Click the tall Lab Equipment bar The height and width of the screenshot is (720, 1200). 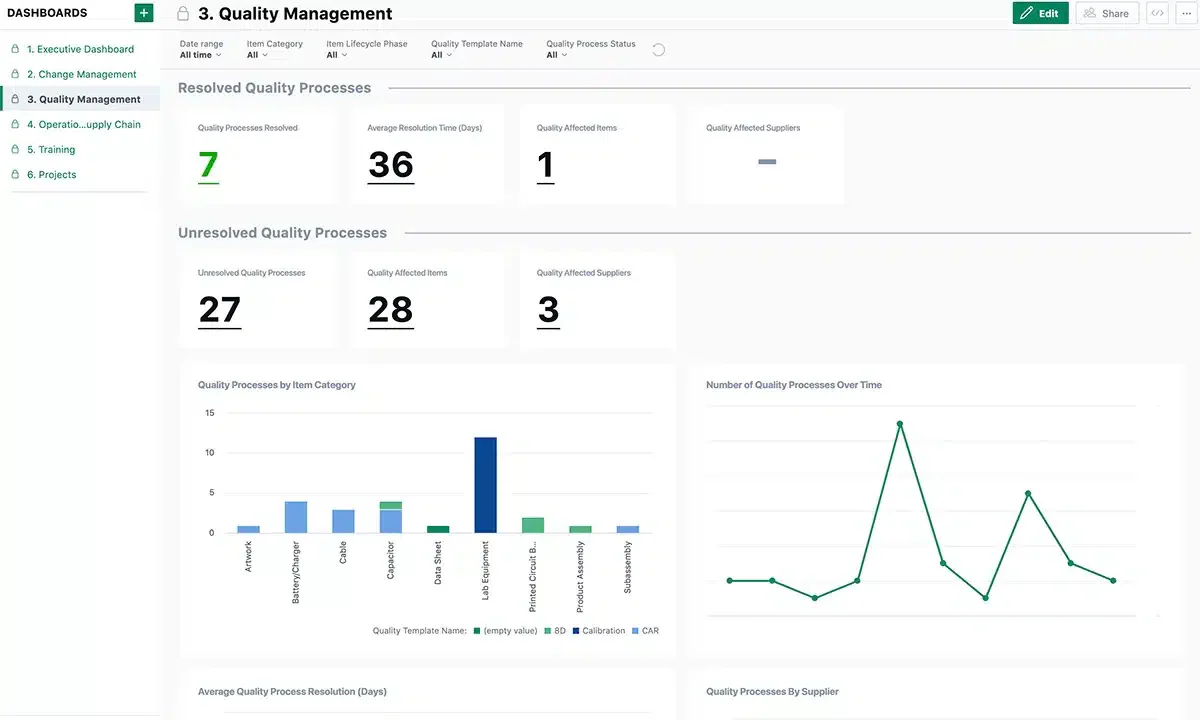[x=486, y=485]
